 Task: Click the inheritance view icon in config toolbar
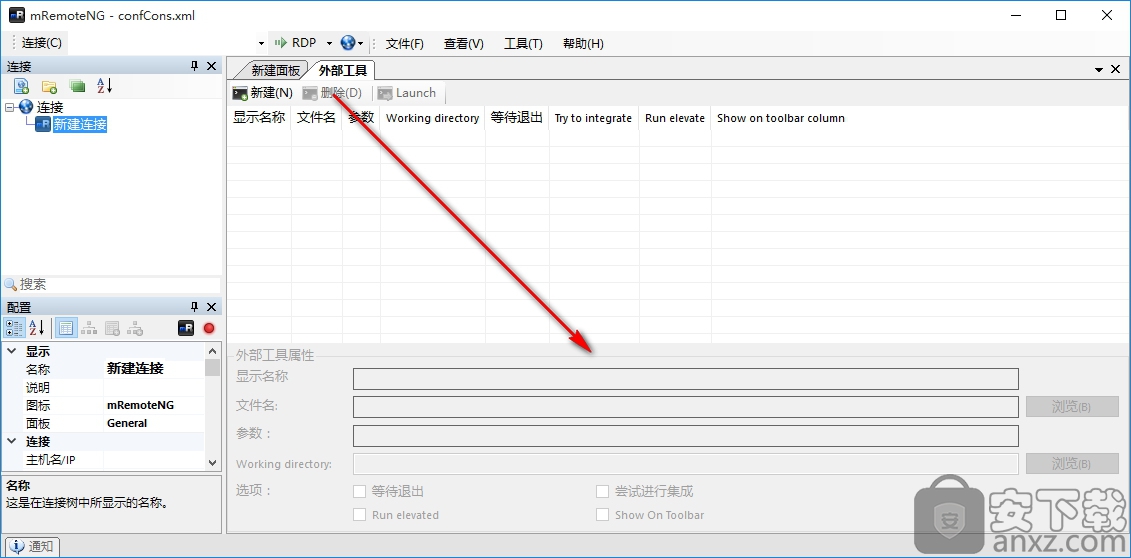[89, 328]
